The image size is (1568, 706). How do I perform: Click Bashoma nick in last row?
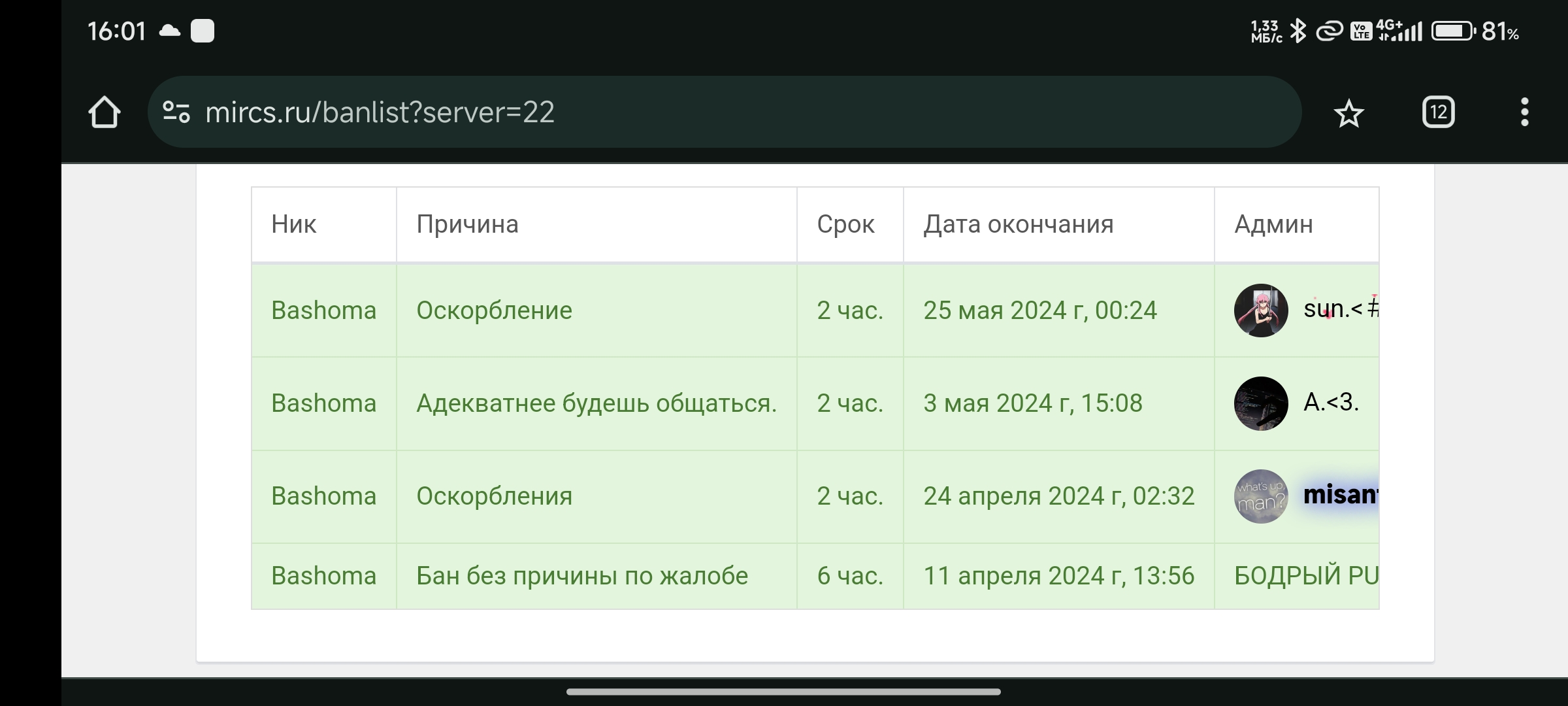(x=323, y=576)
